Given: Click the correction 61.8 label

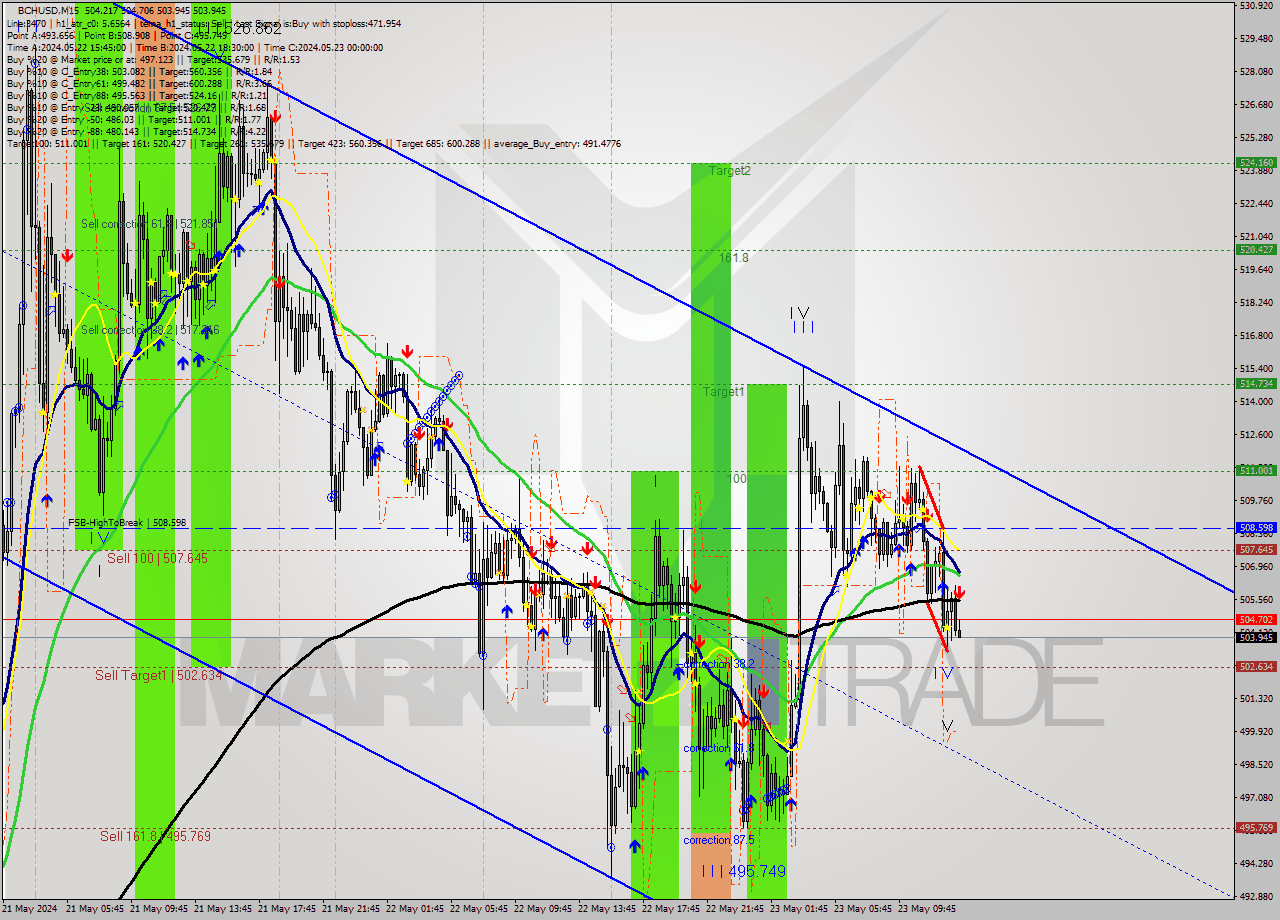Looking at the screenshot, I should pos(719,748).
